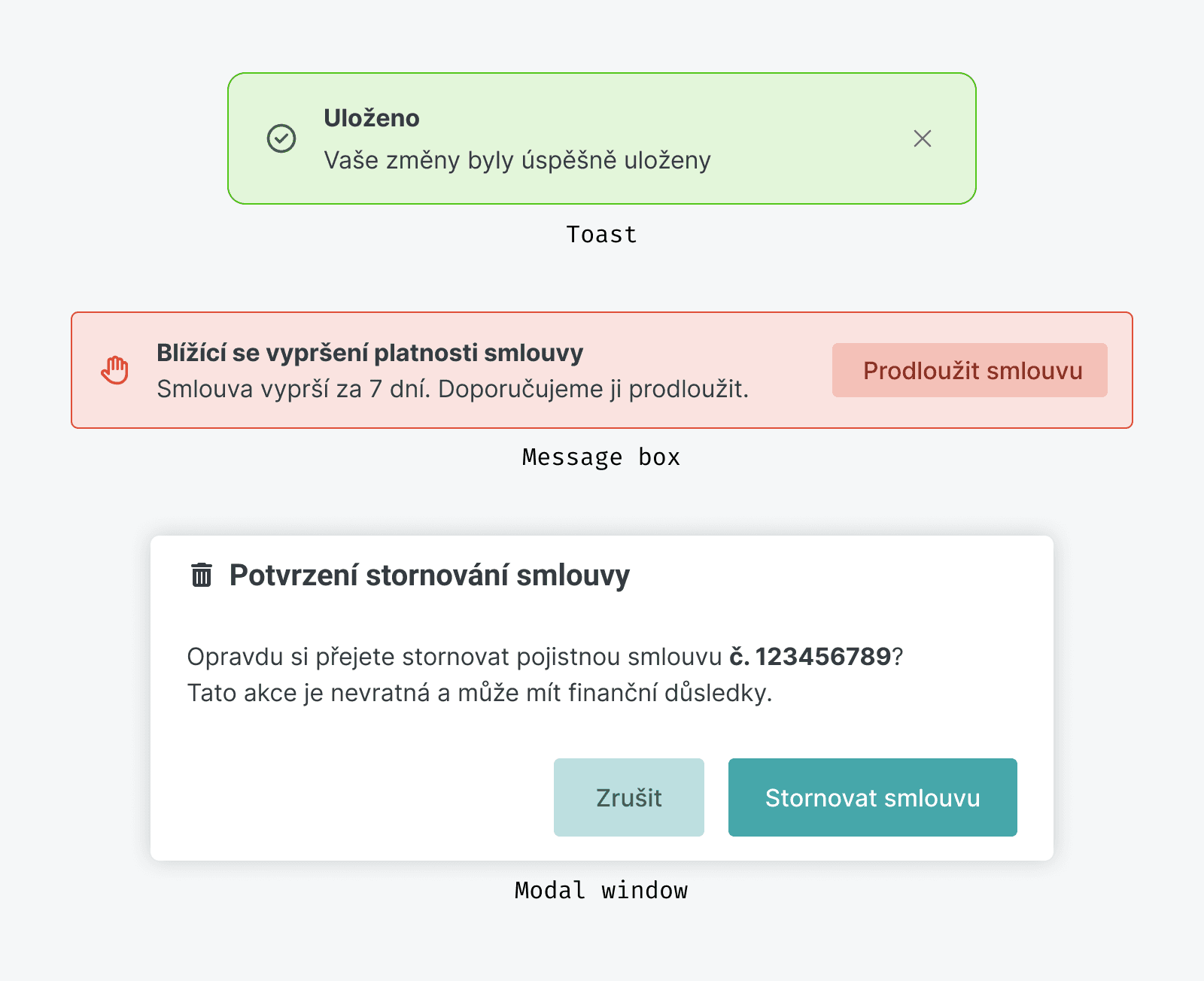The width and height of the screenshot is (1204, 981).
Task: Click the 'Tato akce je nevratná' warning line
Action: pyautogui.click(x=479, y=693)
